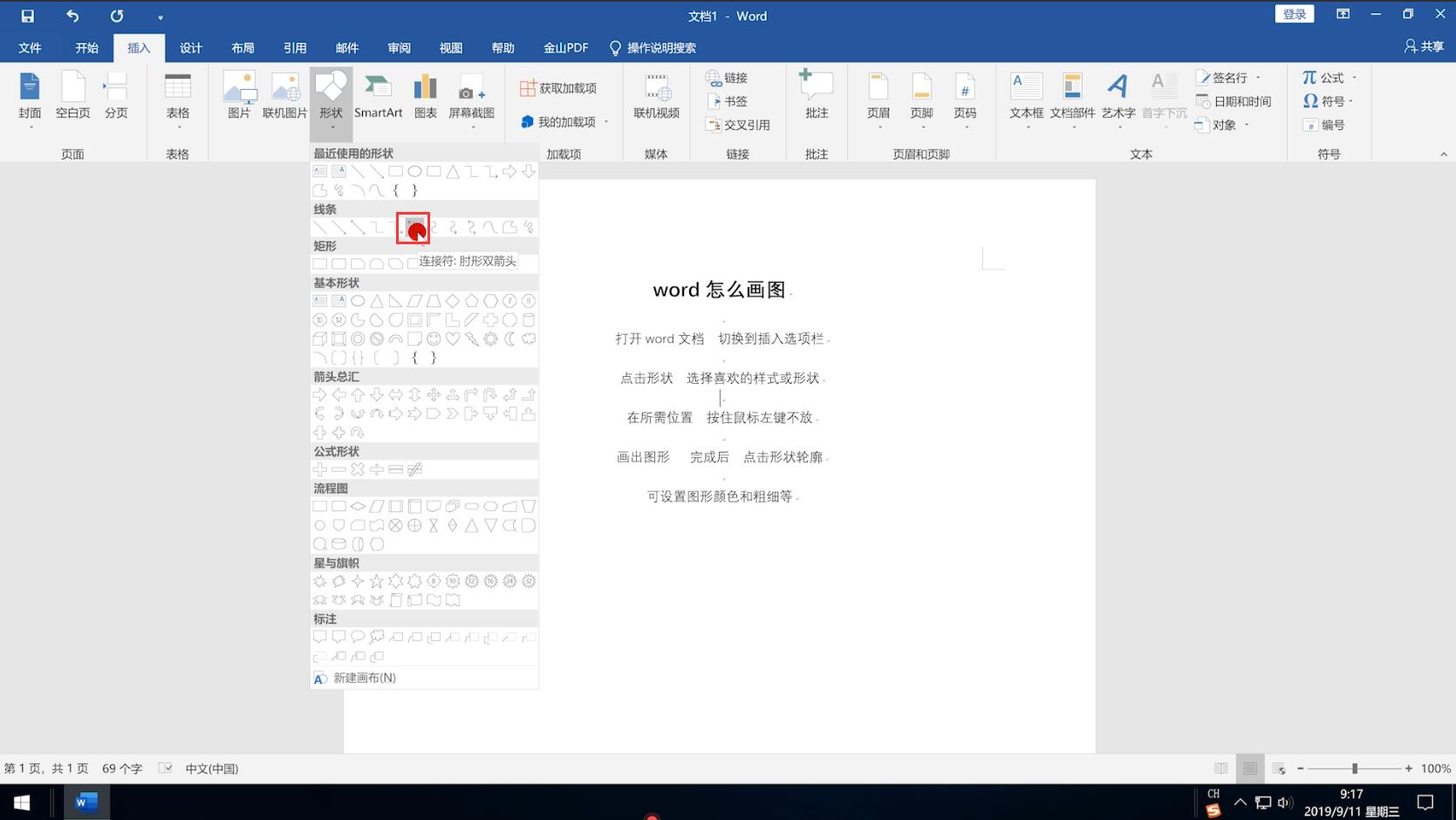
Task: Open the 文件 tab
Action: pyautogui.click(x=31, y=48)
